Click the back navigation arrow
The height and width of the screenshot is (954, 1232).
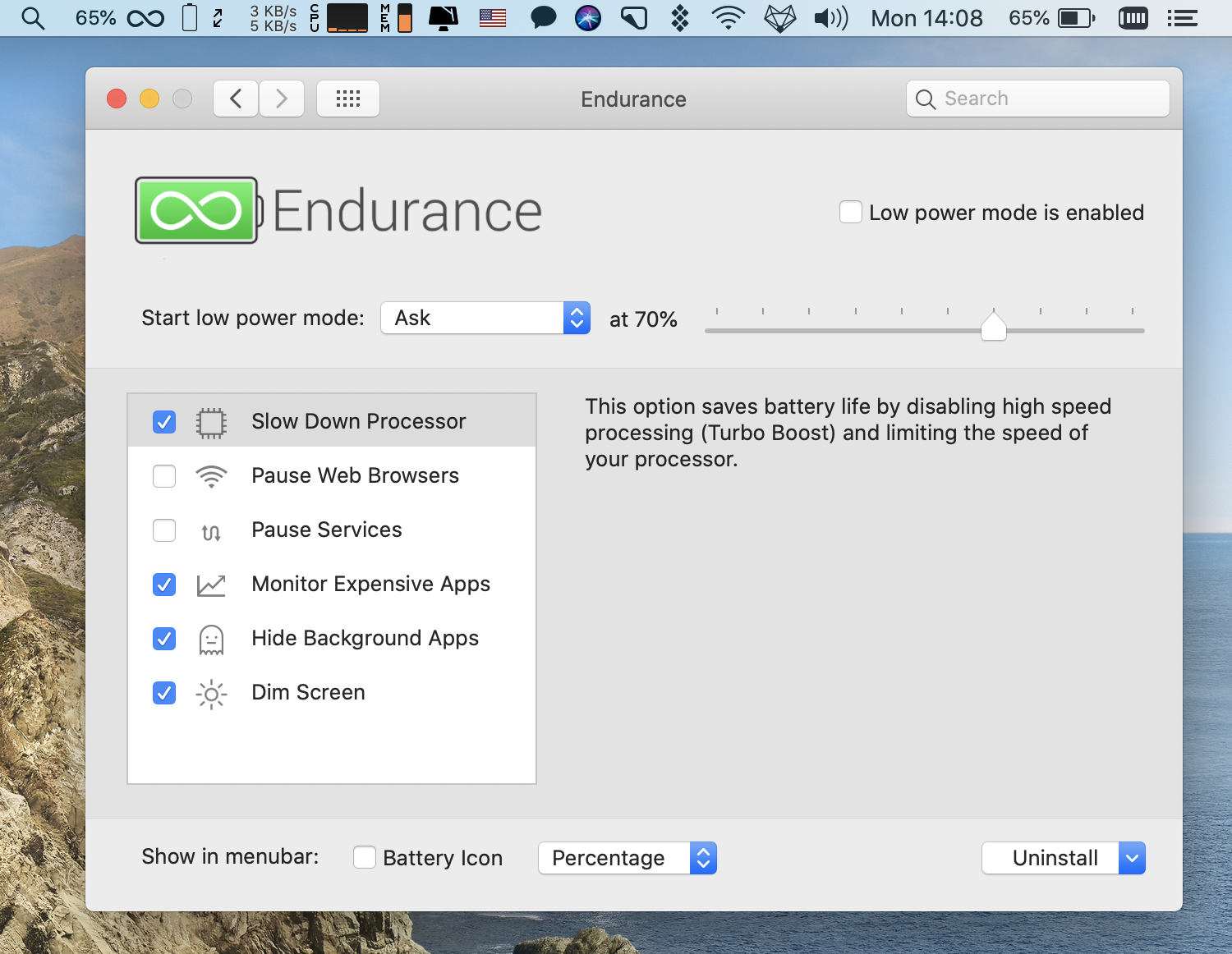(236, 98)
